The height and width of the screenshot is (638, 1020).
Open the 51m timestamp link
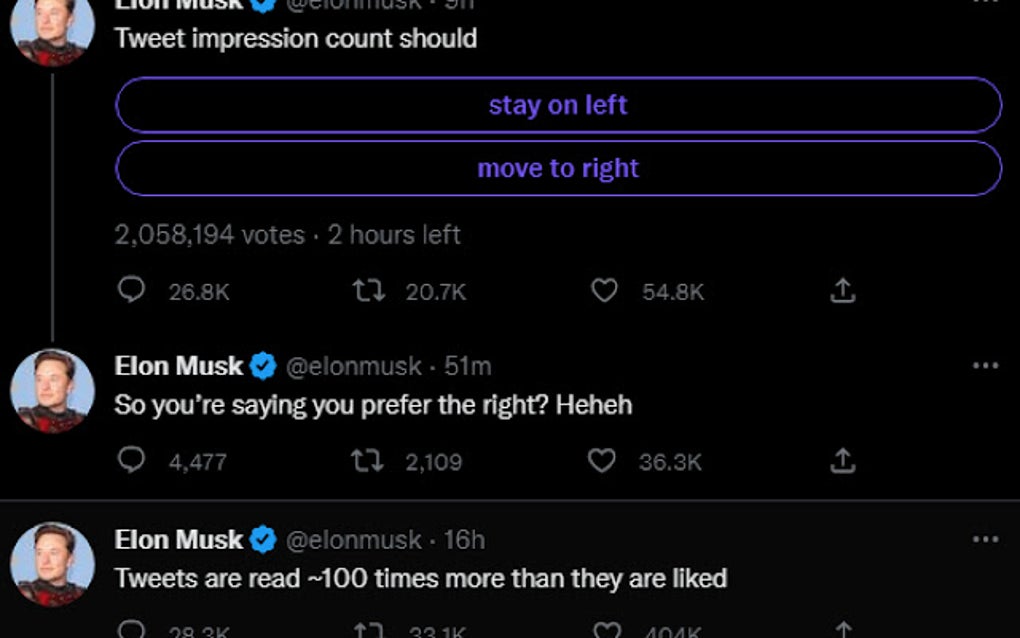tap(467, 367)
